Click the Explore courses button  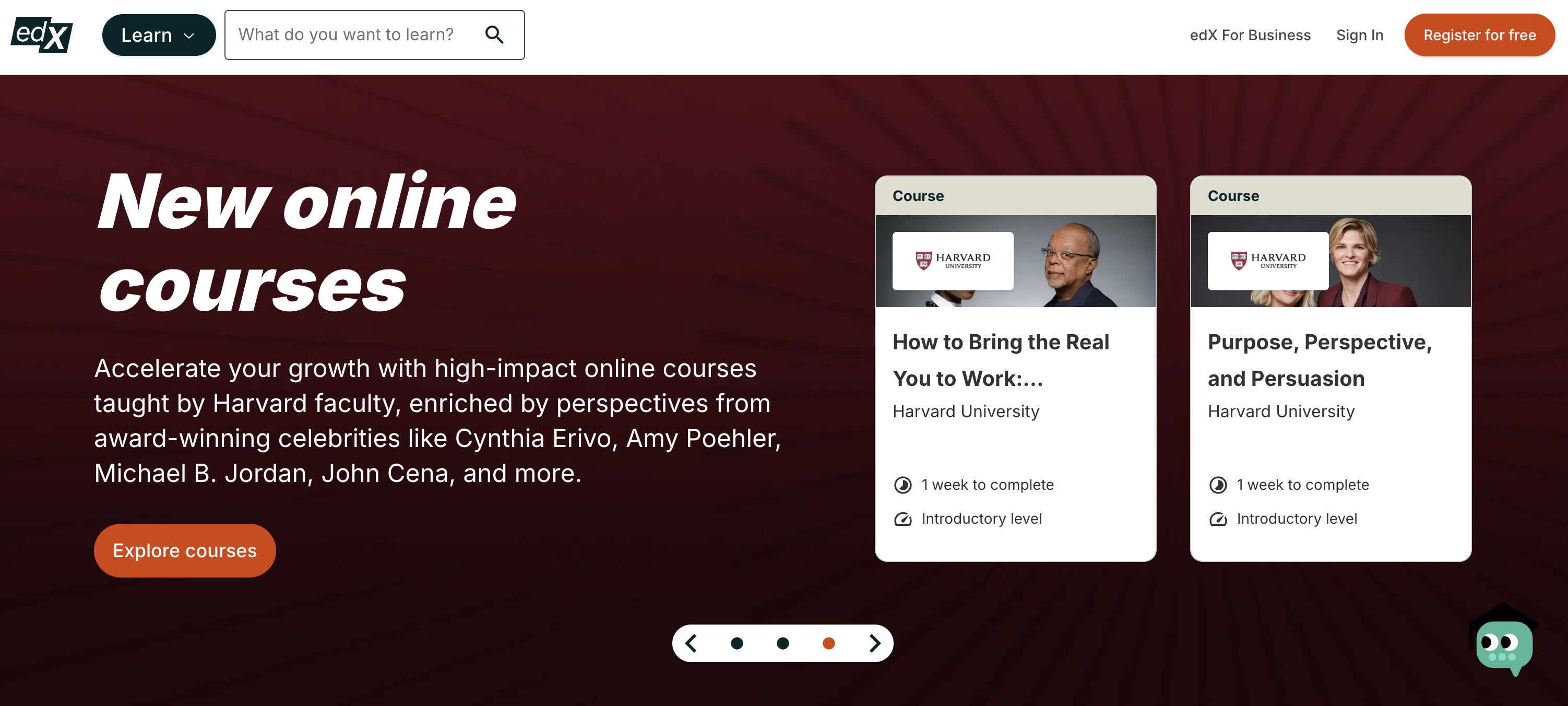point(184,551)
